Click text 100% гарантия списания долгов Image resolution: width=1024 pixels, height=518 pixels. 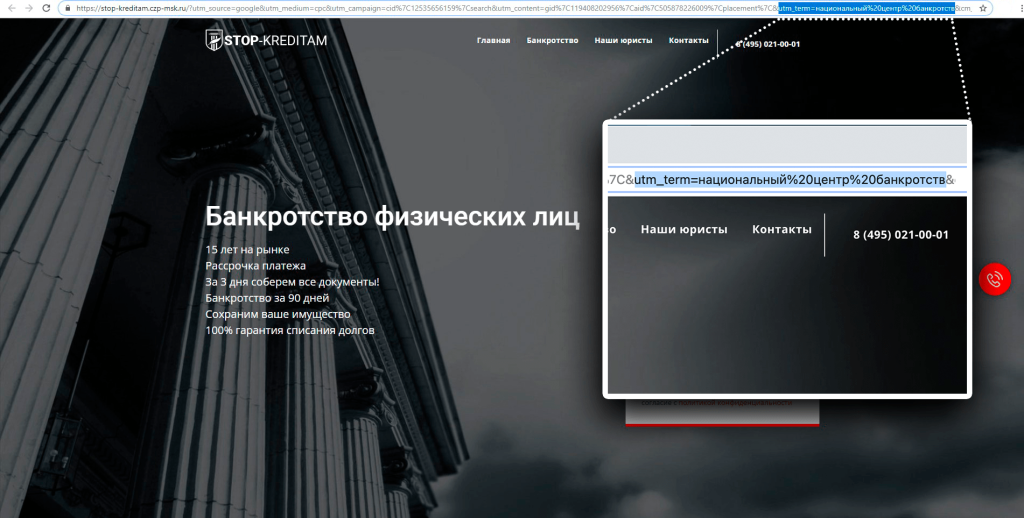(290, 331)
